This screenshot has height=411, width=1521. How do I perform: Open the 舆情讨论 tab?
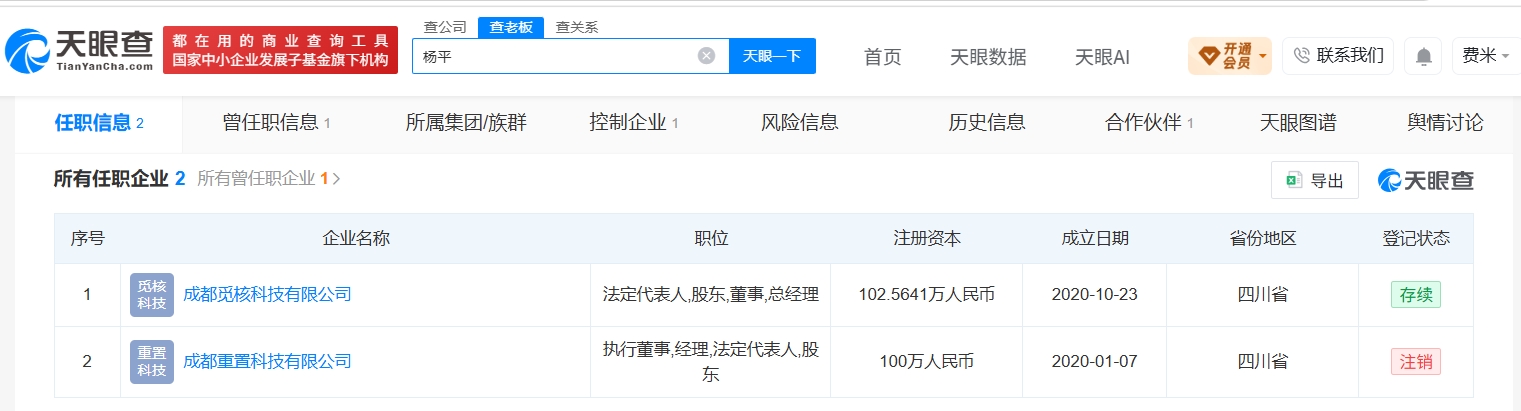[x=1445, y=123]
